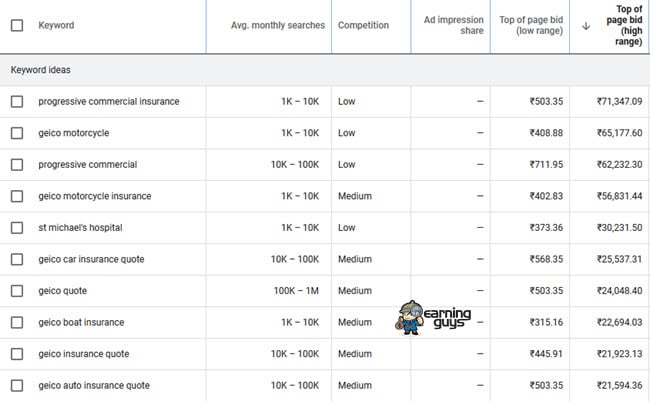Sort by Competition column header
This screenshot has width=650, height=401.
364,25
